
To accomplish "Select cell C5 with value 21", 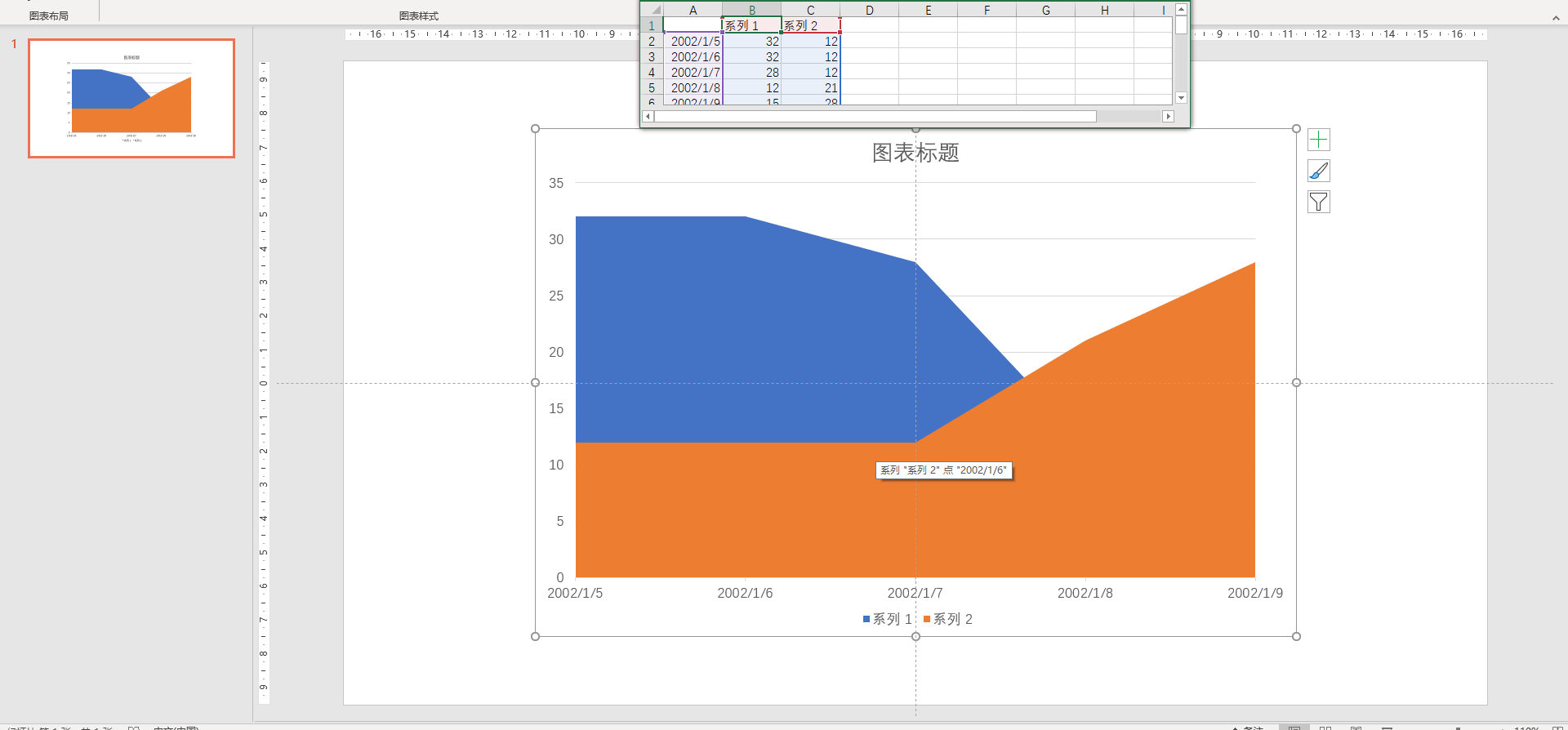I will coord(811,87).
